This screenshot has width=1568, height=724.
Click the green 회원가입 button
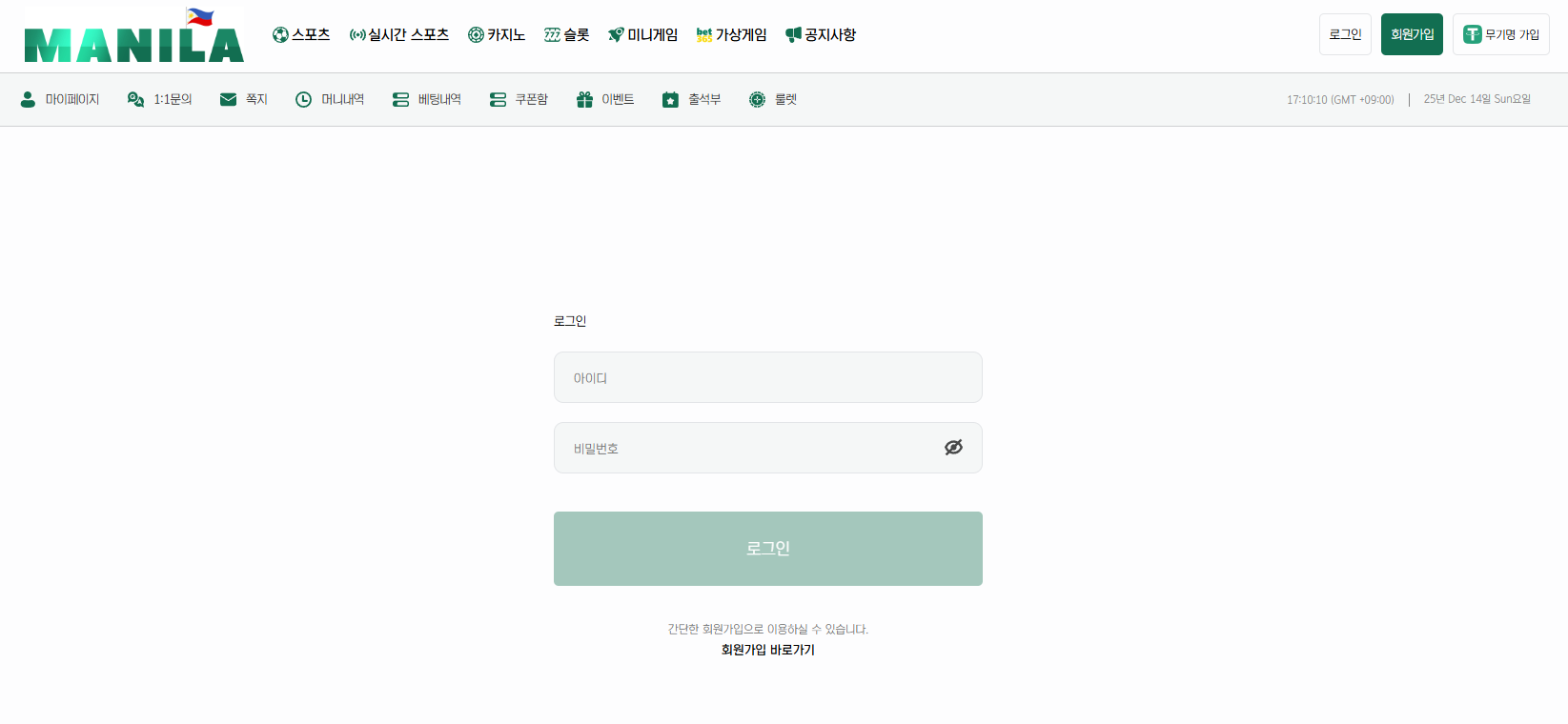tap(1412, 34)
